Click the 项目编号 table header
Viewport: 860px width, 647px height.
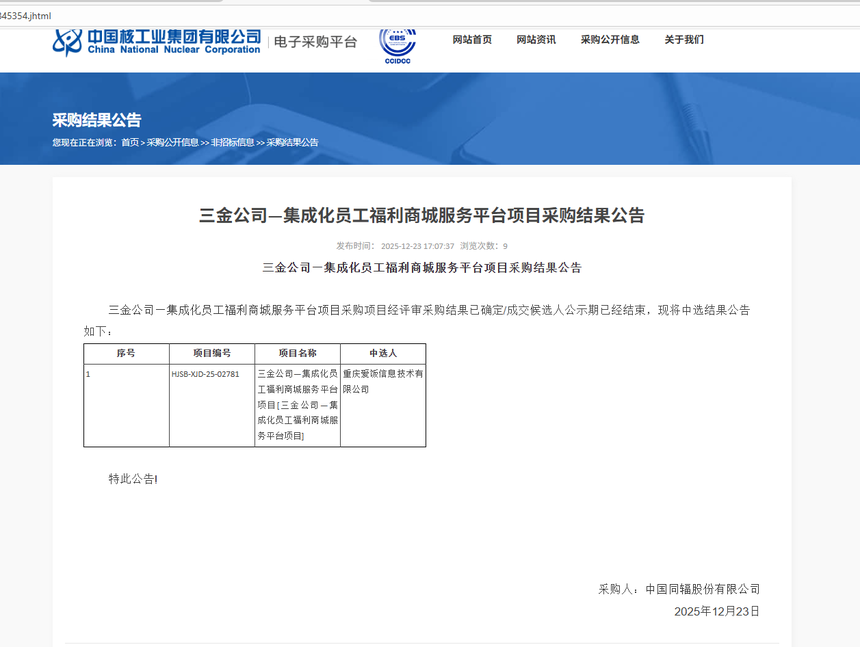pos(212,354)
